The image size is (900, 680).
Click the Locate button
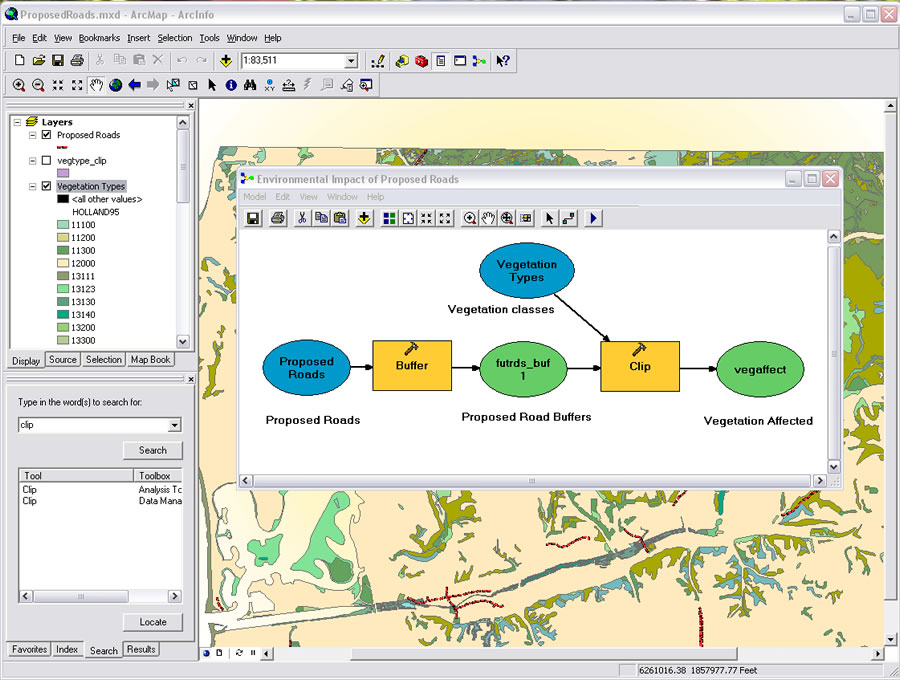pyautogui.click(x=152, y=622)
